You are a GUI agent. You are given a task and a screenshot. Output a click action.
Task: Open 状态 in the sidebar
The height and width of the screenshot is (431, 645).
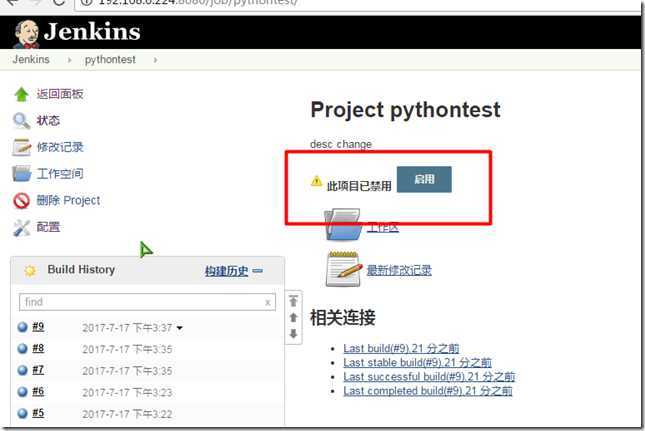tap(48, 120)
